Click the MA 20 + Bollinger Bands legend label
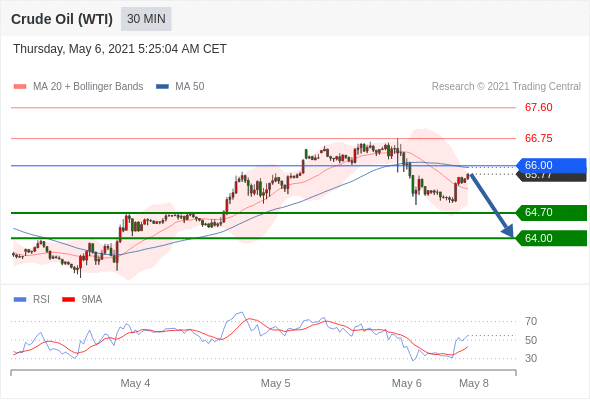Image resolution: width=590 pixels, height=400 pixels. point(88,87)
